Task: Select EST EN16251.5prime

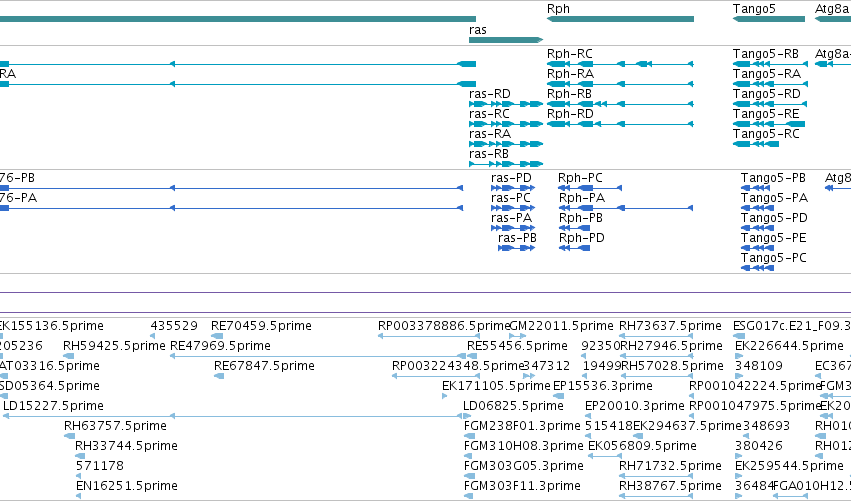Action: [126, 486]
